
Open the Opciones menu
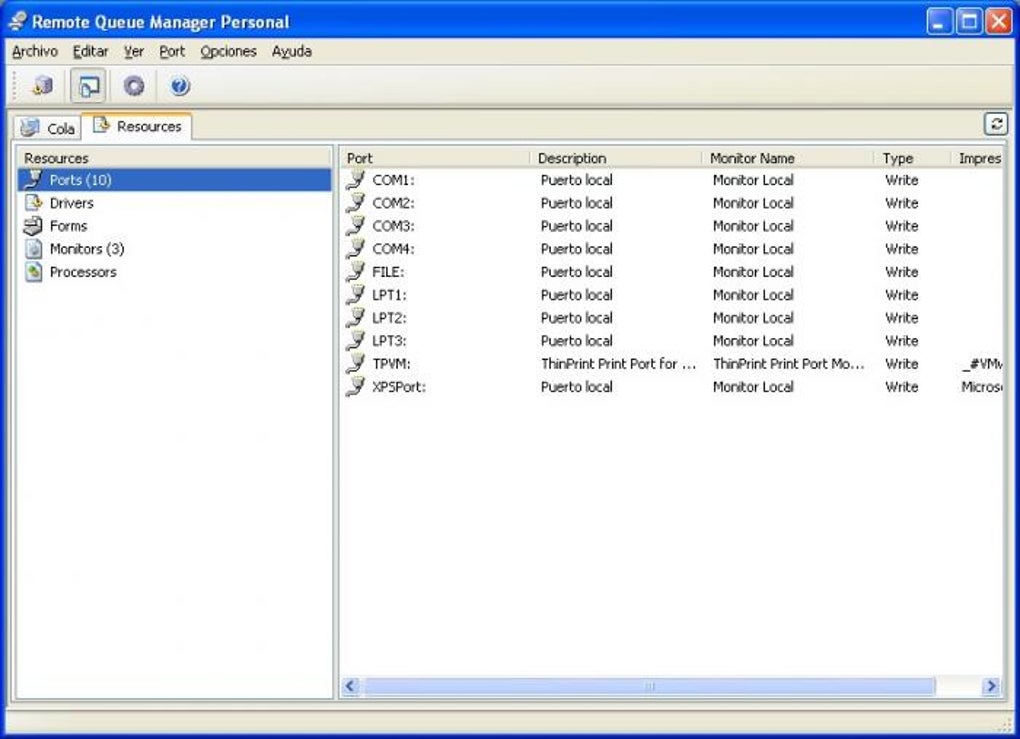click(229, 51)
